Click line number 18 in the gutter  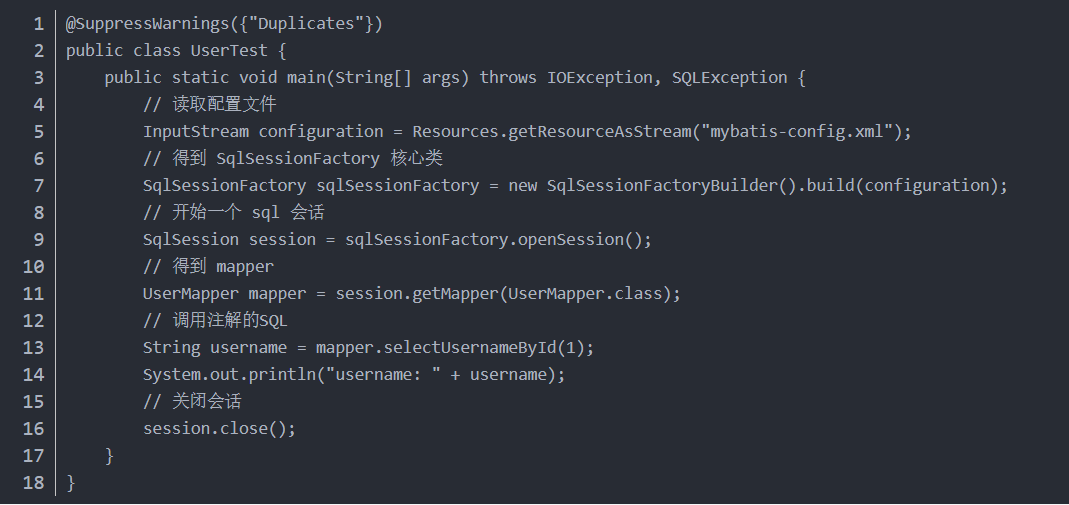tap(33, 483)
